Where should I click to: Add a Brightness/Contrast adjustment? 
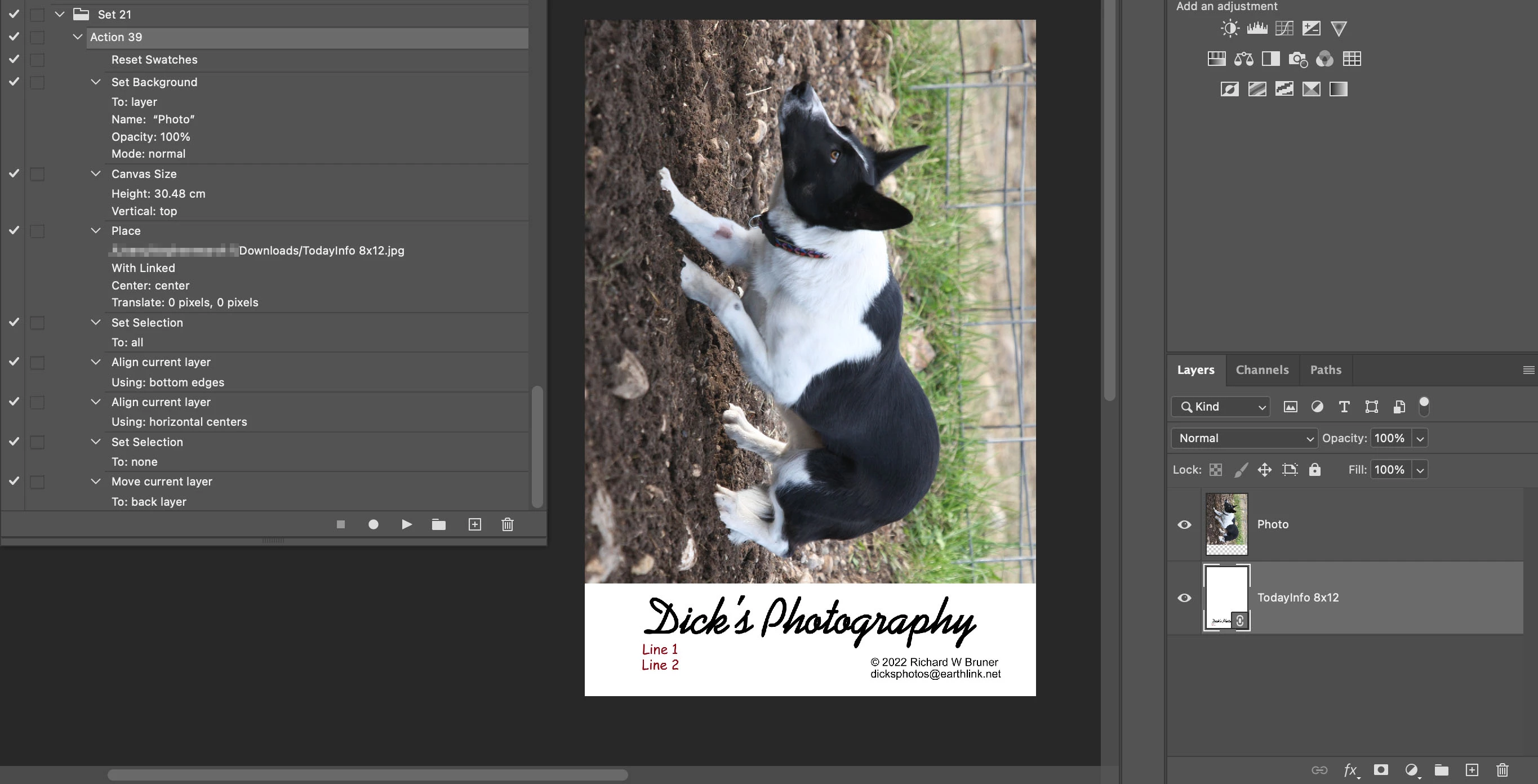[1229, 28]
